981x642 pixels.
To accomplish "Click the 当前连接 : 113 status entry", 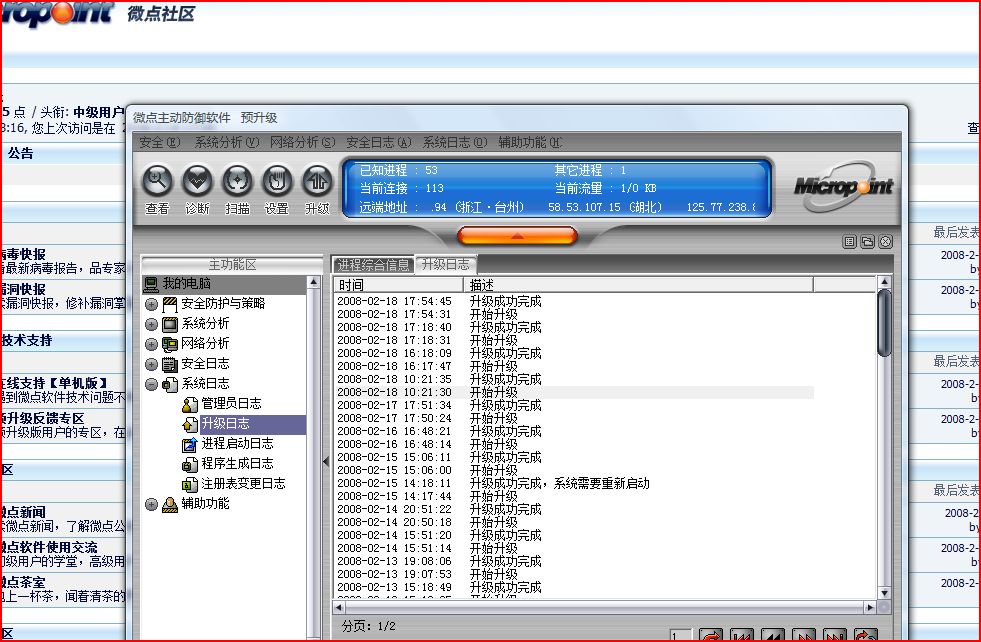I will 402,188.
